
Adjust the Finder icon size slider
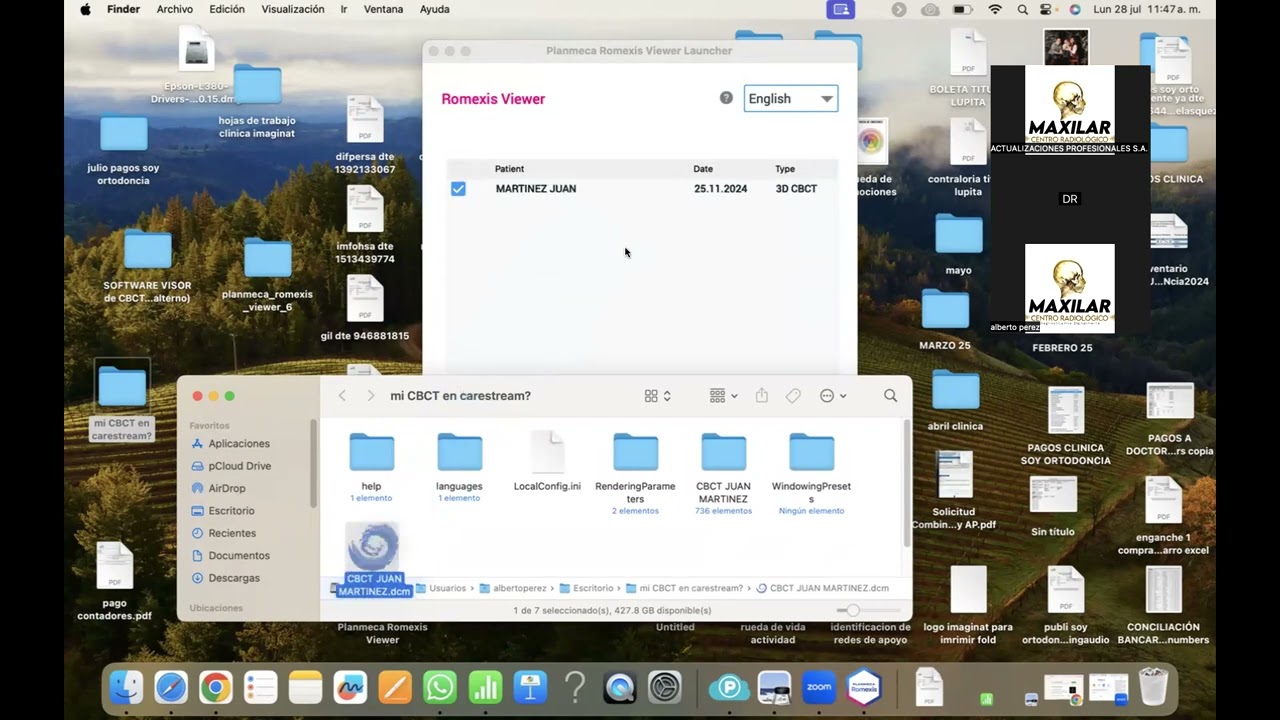(x=852, y=610)
